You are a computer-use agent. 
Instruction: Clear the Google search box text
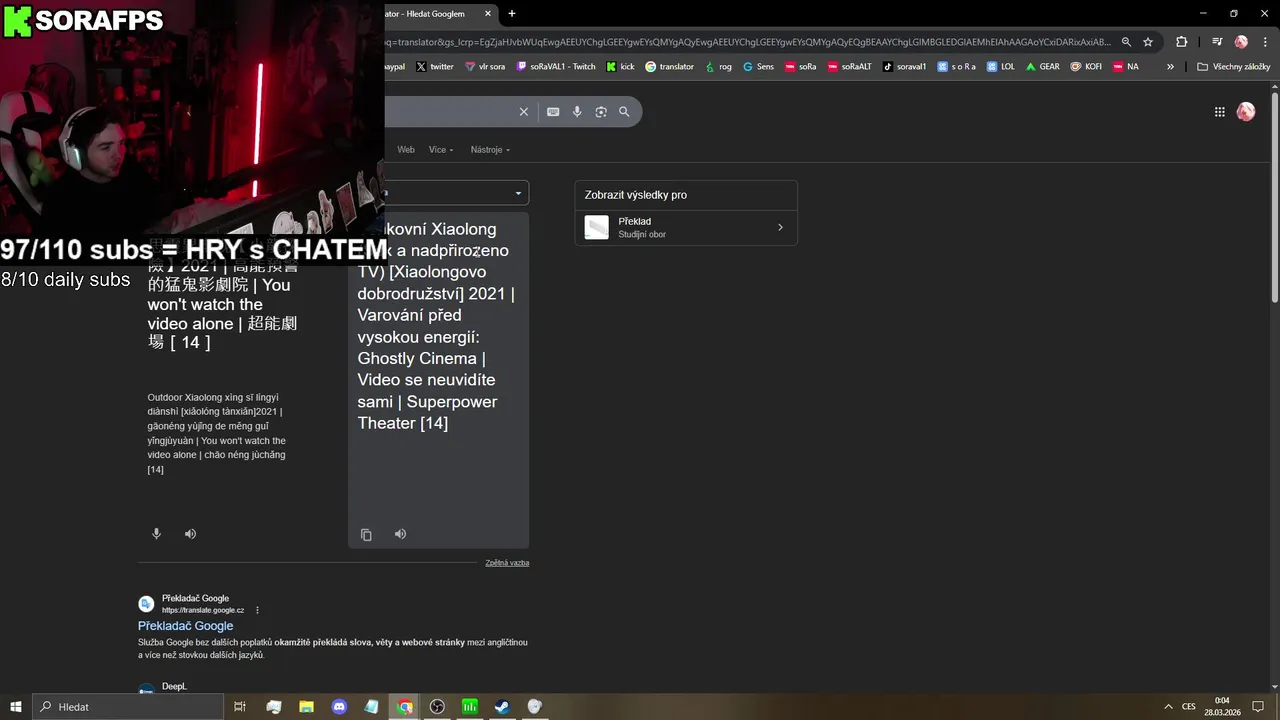click(523, 112)
